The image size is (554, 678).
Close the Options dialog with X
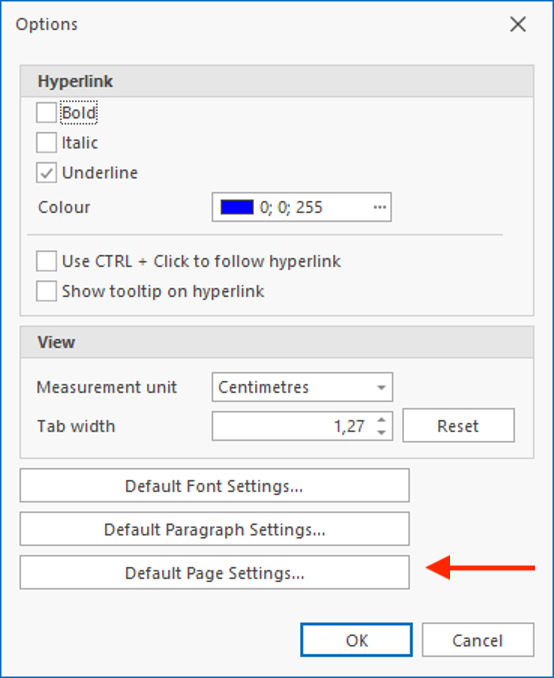tap(518, 24)
